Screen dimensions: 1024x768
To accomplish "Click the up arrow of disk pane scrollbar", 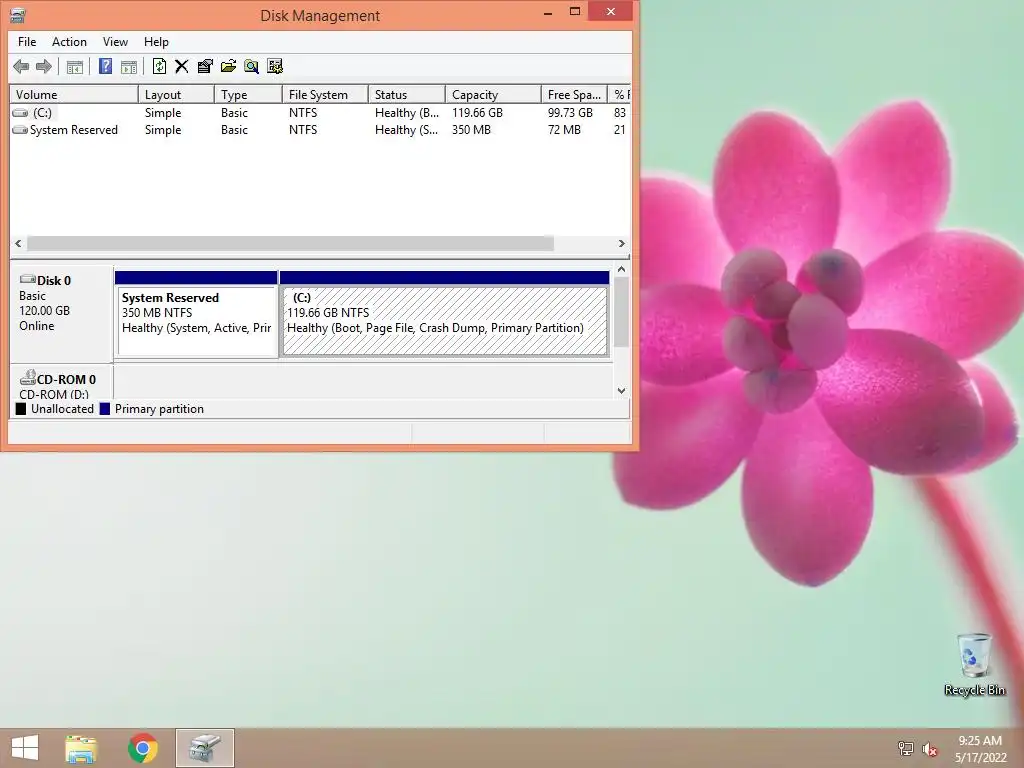I will 622,269.
